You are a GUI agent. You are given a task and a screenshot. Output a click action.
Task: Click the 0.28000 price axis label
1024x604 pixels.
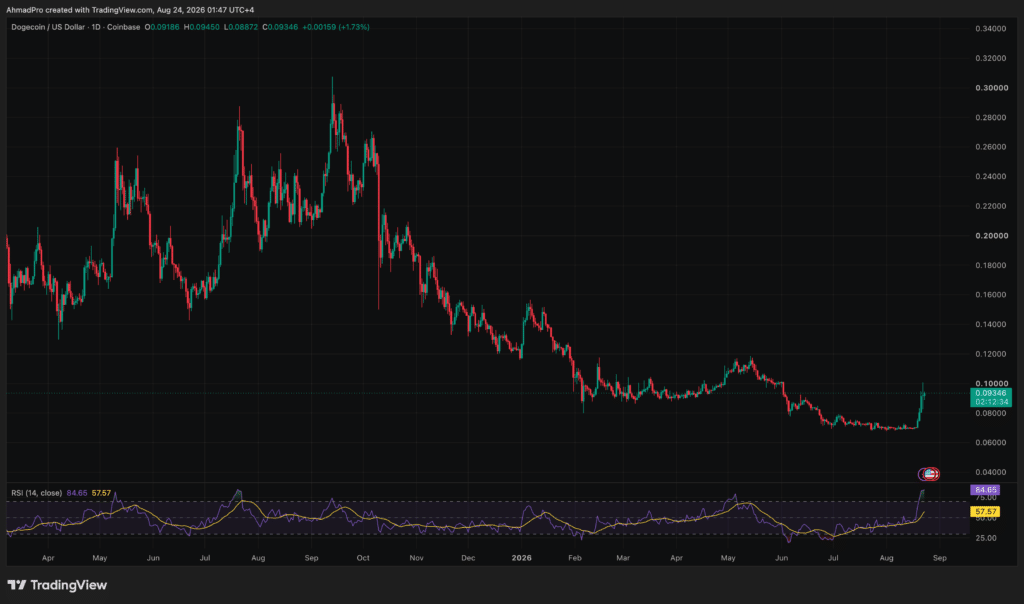[991, 118]
